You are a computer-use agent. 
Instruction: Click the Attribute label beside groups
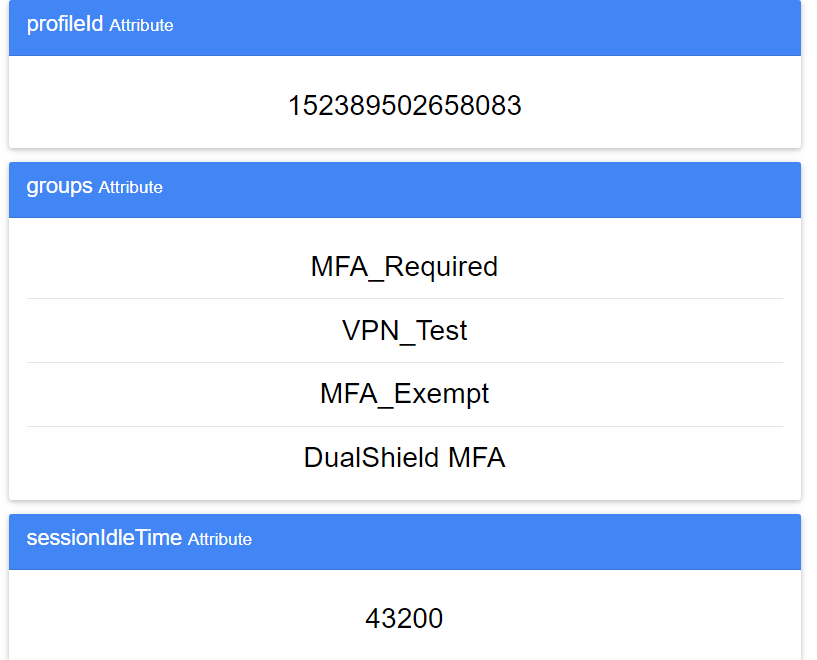click(x=130, y=188)
